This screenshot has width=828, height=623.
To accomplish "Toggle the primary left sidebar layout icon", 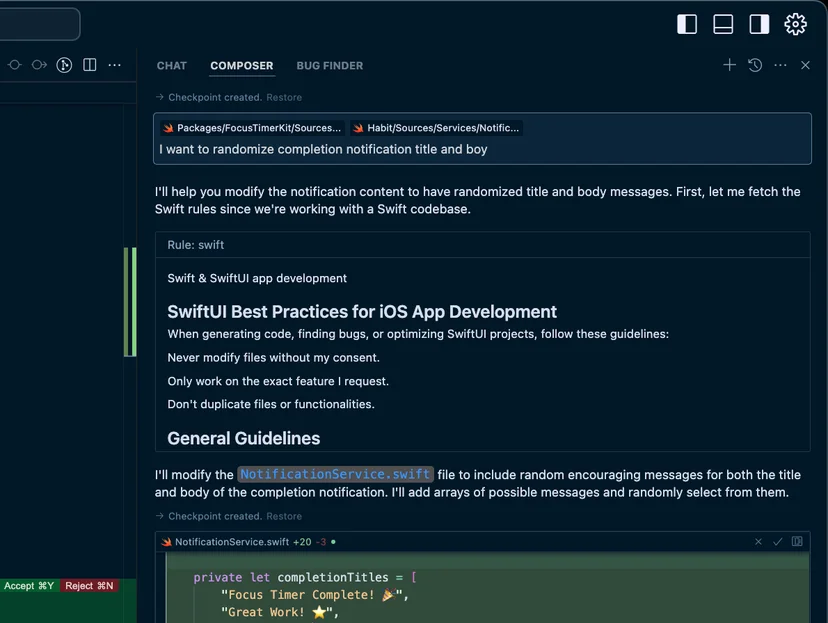I will click(687, 24).
